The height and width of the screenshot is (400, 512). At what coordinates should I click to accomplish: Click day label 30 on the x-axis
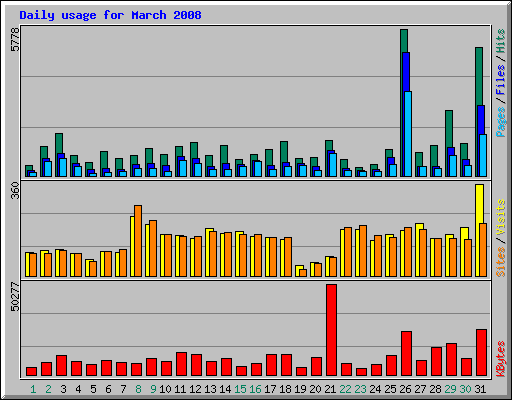point(465,389)
